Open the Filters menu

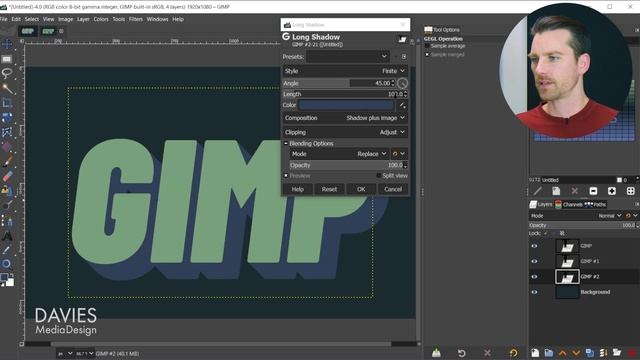[x=136, y=19]
